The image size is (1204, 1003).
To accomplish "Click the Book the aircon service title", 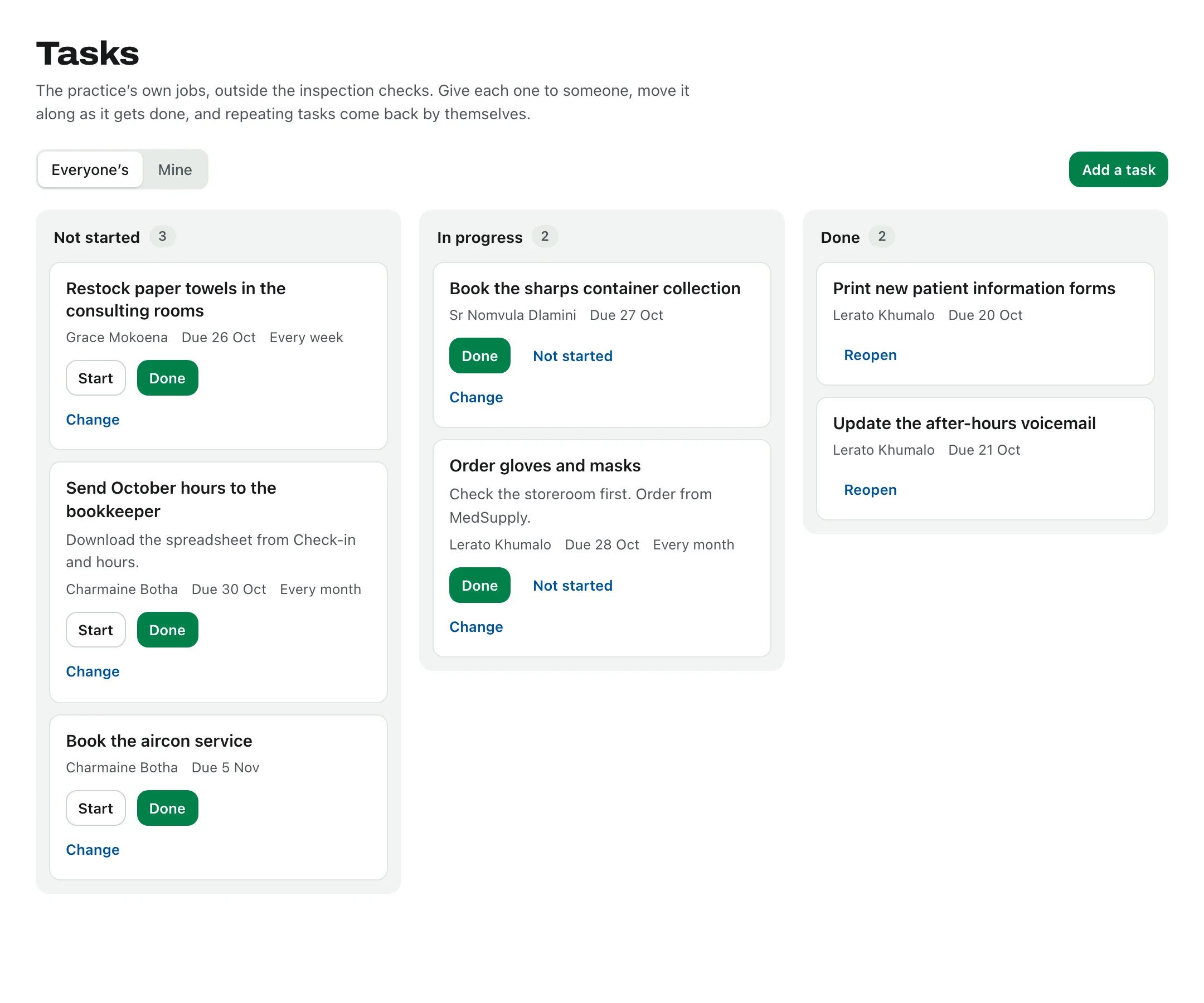I will pyautogui.click(x=159, y=741).
